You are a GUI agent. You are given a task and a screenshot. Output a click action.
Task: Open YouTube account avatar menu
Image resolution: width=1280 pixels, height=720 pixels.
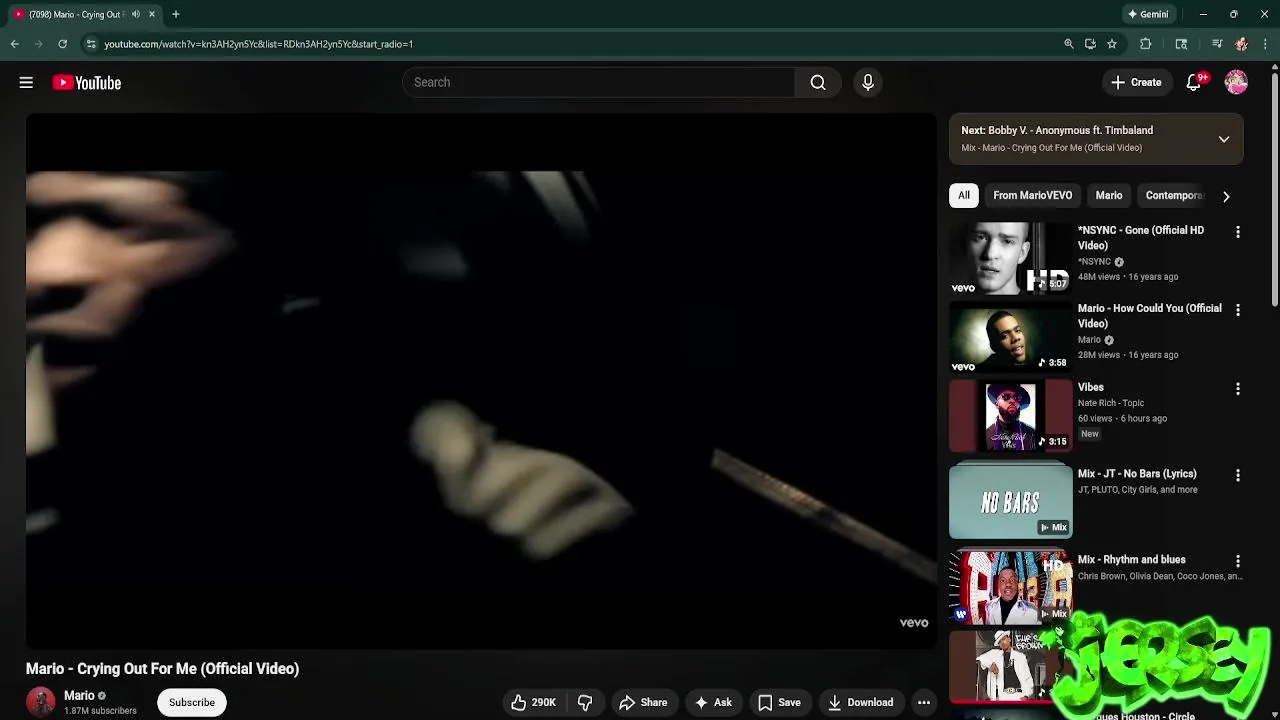tap(1236, 82)
